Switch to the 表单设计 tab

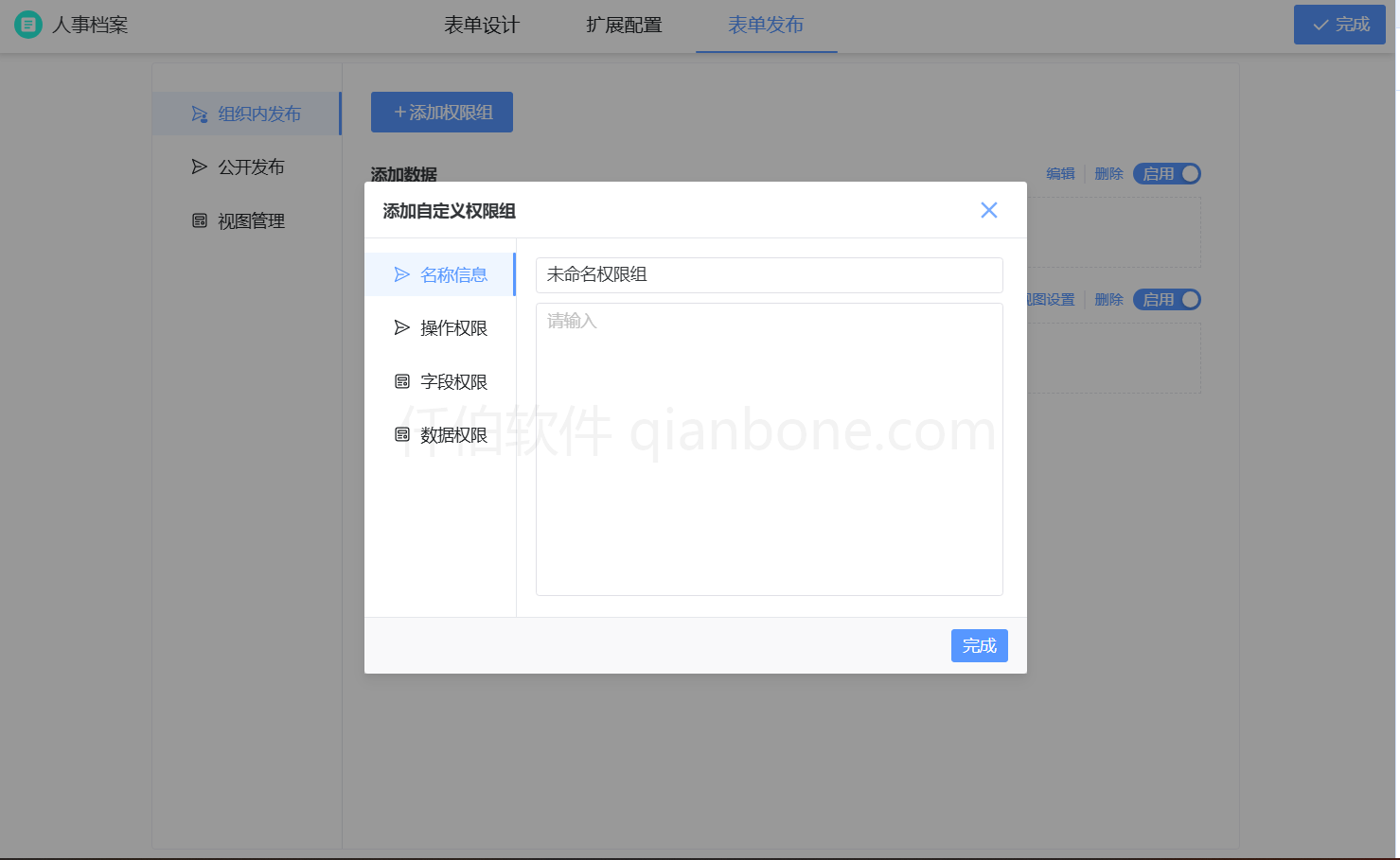[481, 25]
